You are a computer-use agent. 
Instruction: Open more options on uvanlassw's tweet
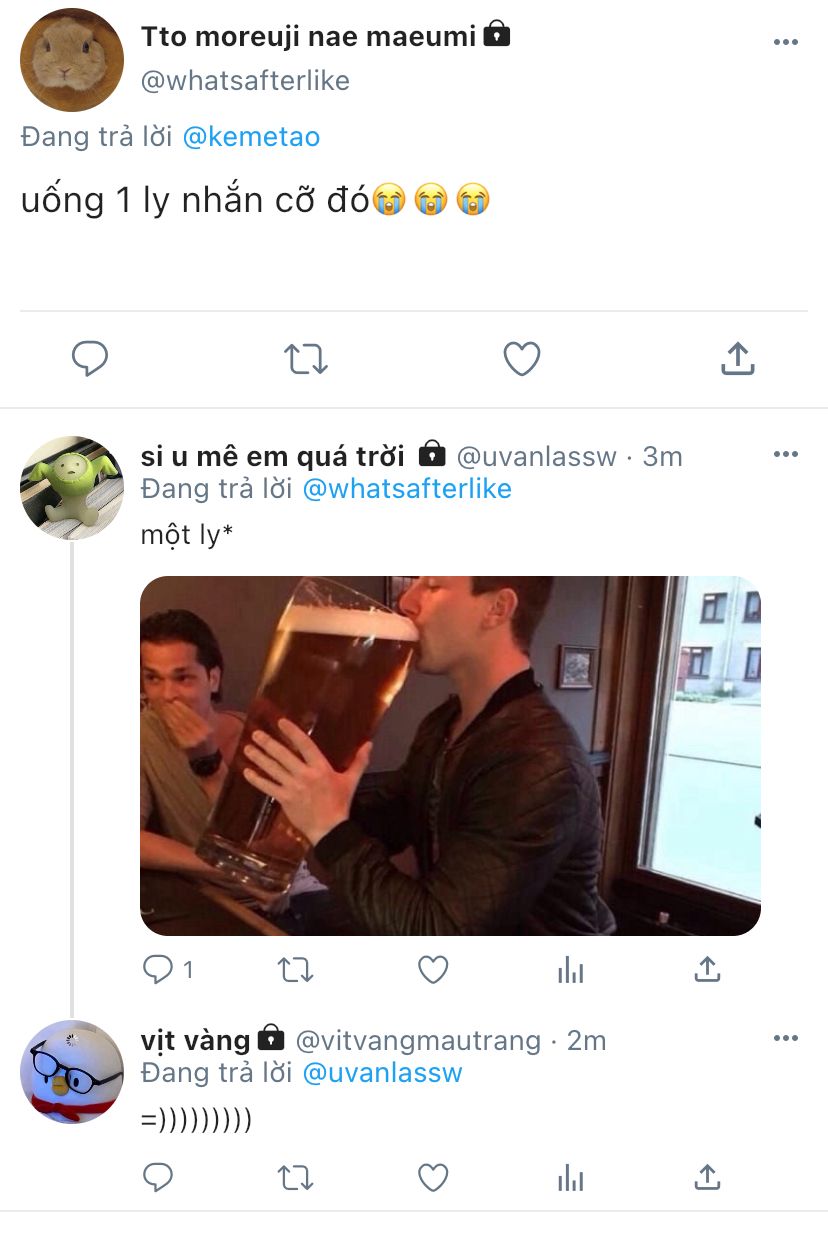[786, 455]
